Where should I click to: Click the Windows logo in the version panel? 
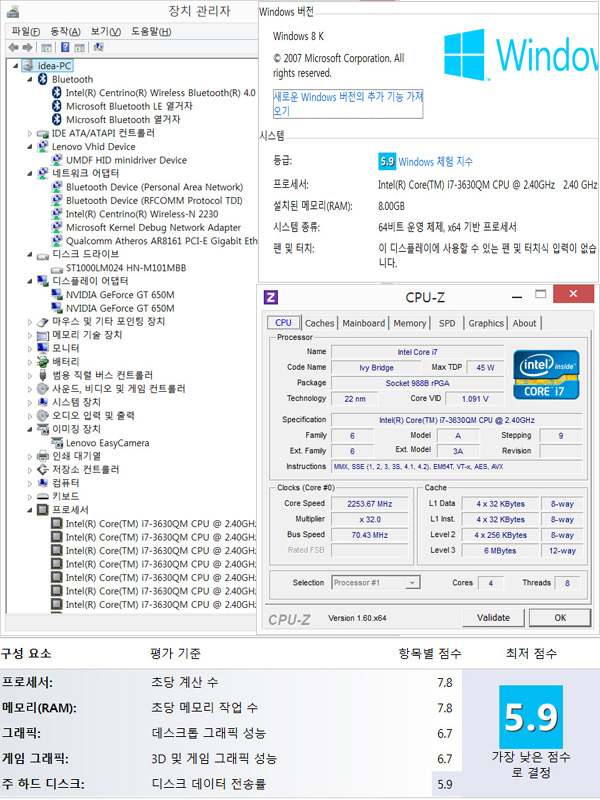tap(464, 55)
